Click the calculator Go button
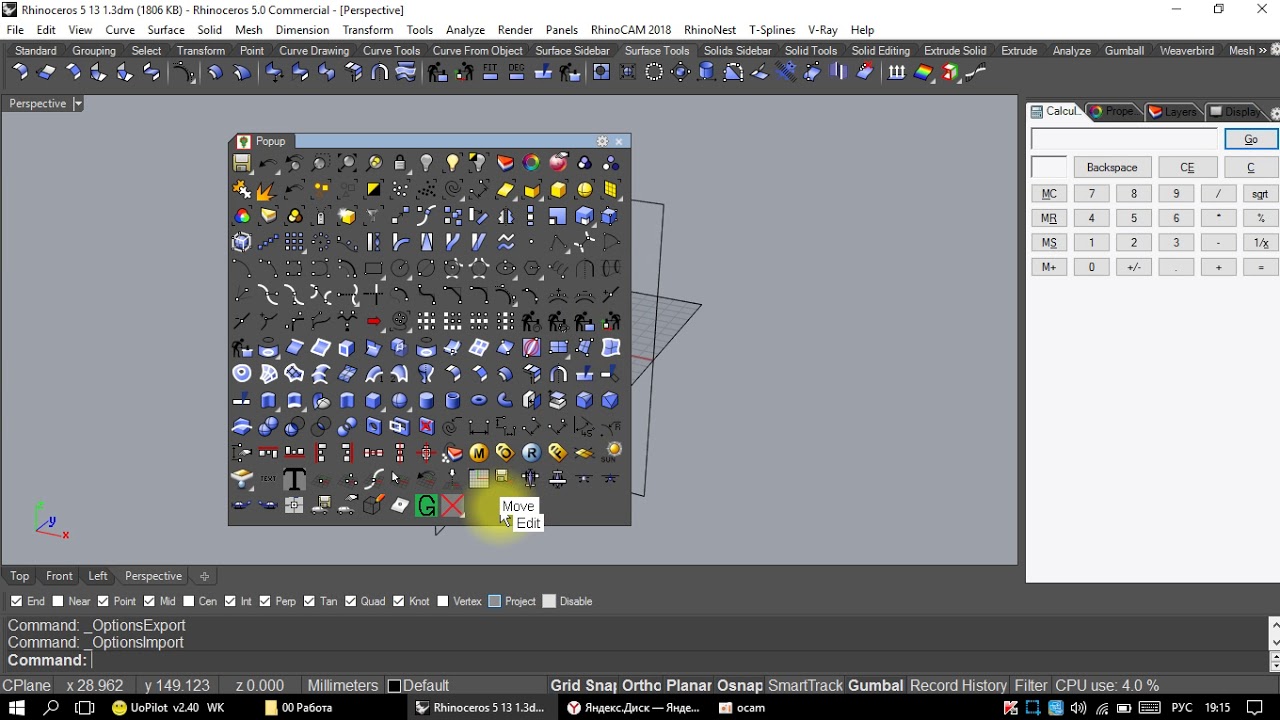This screenshot has height=720, width=1280. [1250, 139]
